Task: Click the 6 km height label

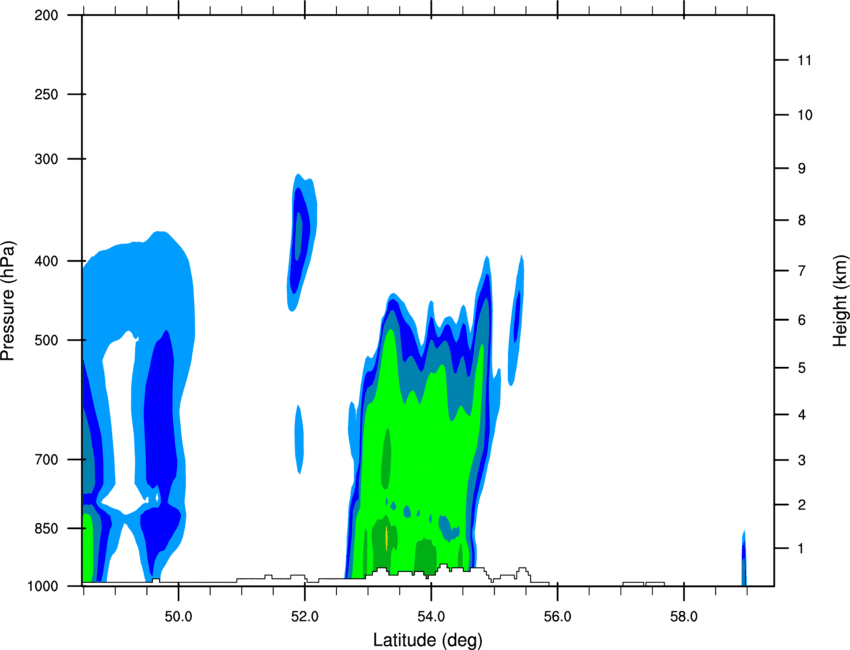Action: pyautogui.click(x=802, y=320)
